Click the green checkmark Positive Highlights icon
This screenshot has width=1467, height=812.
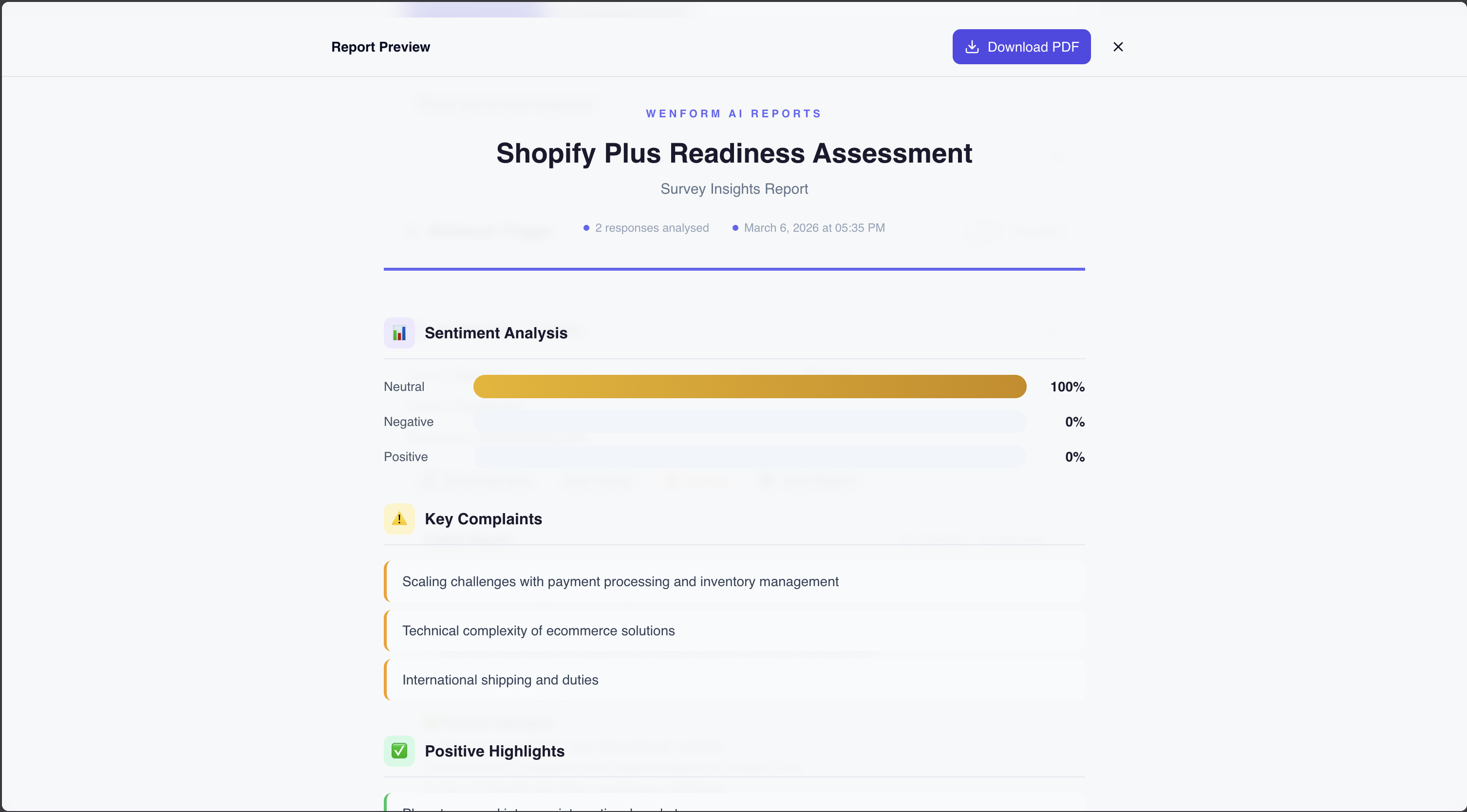398,751
